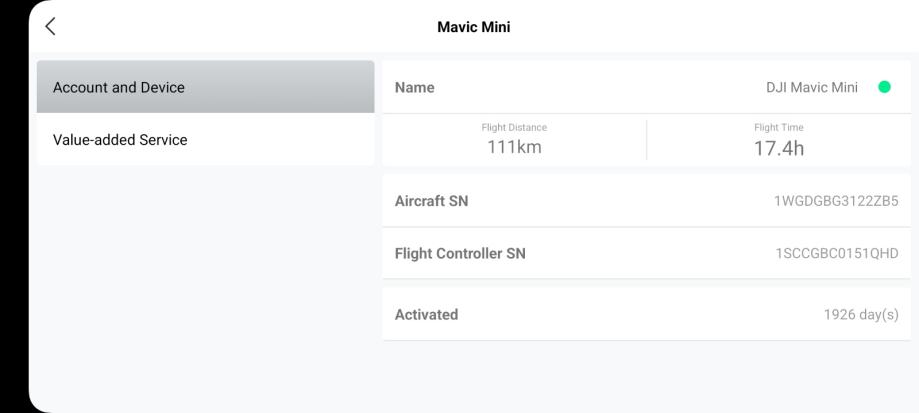This screenshot has height=413, width=919.
Task: Open the Value-added Service tab
Action: tap(205, 140)
